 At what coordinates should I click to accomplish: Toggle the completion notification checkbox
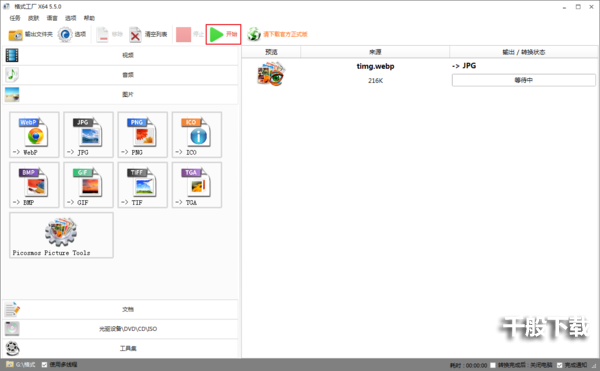point(559,365)
